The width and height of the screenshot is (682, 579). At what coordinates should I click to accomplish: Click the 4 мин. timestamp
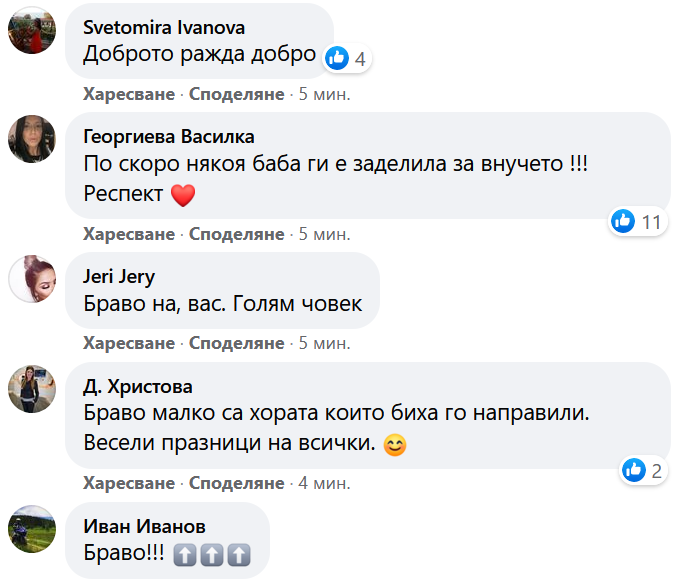point(324,483)
